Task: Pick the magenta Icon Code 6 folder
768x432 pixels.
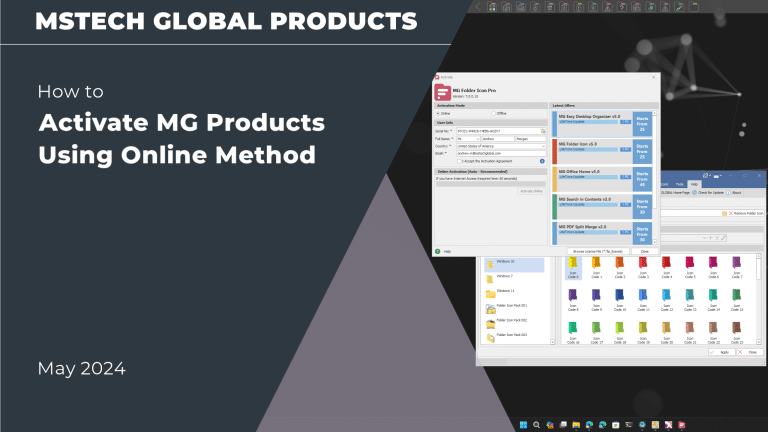Action: pos(713,267)
